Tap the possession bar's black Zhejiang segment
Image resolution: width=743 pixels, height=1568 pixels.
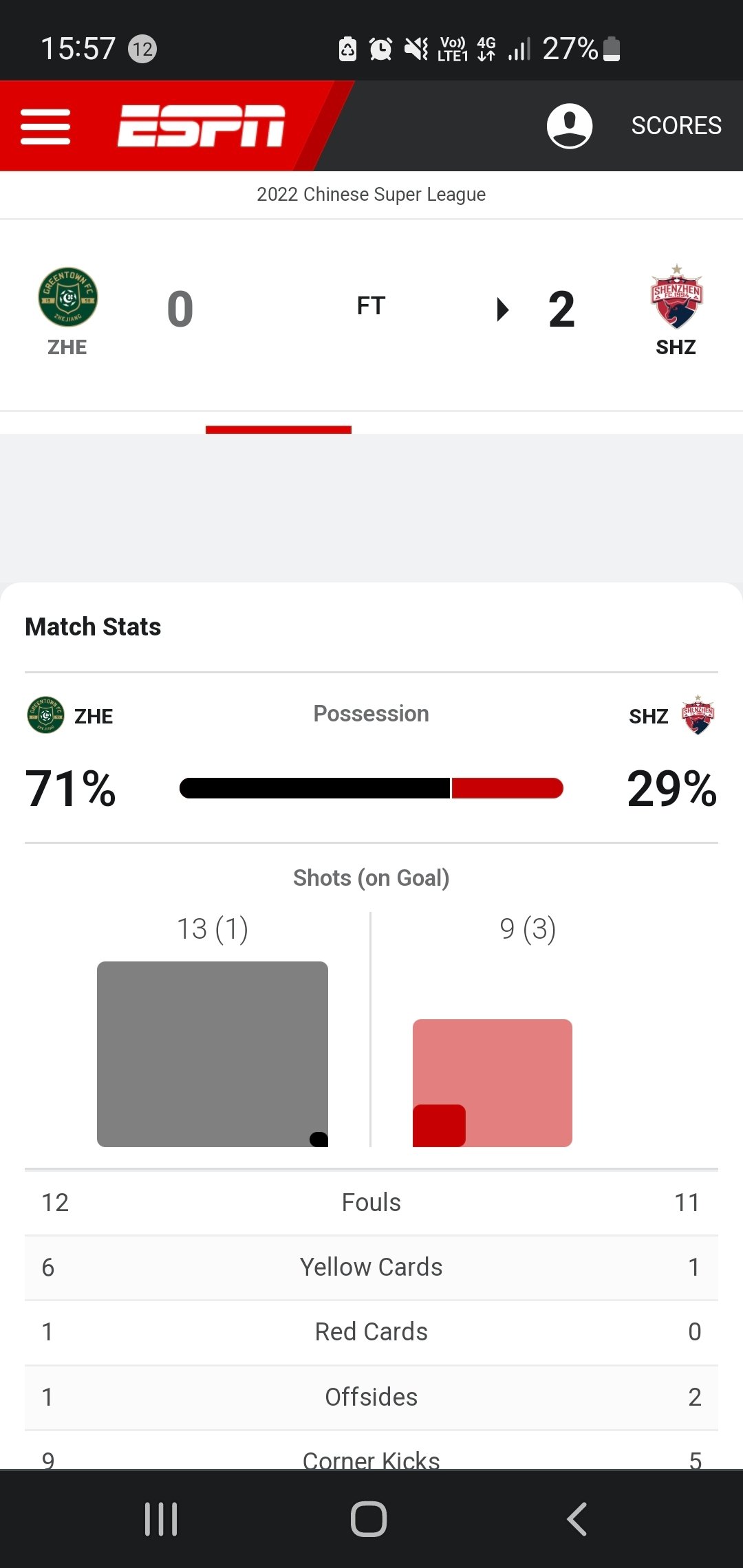314,788
